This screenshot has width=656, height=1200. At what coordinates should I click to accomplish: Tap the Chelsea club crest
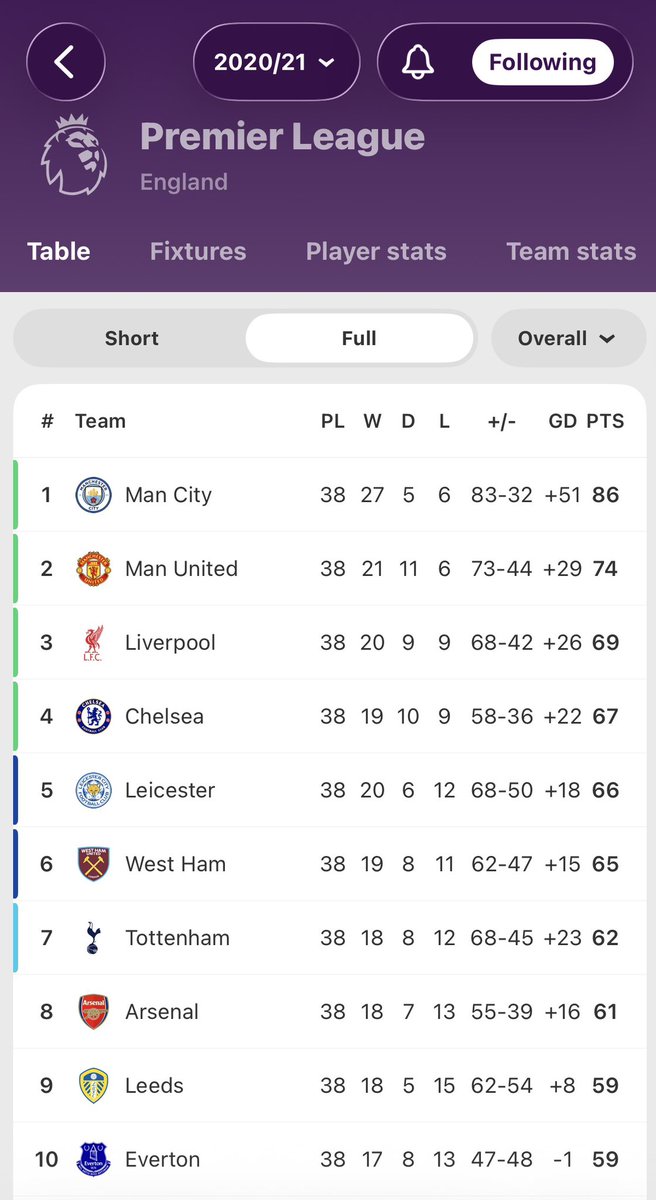click(94, 717)
